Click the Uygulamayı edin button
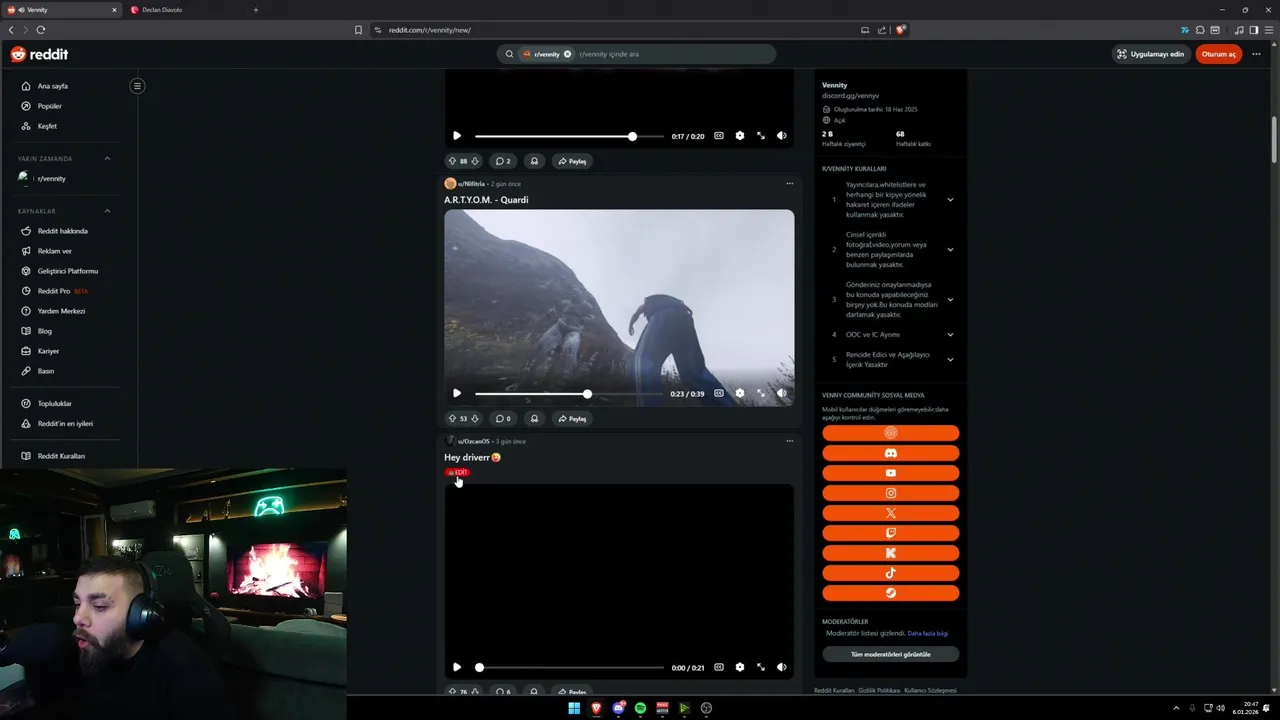The image size is (1280, 720). coord(1151,54)
